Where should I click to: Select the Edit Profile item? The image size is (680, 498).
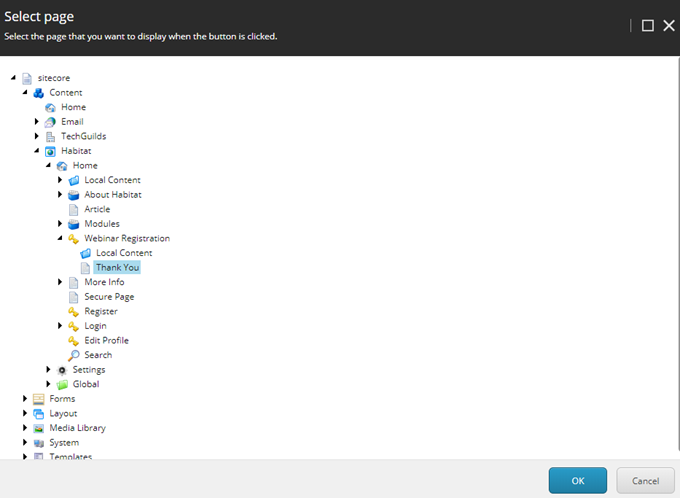click(x=106, y=341)
